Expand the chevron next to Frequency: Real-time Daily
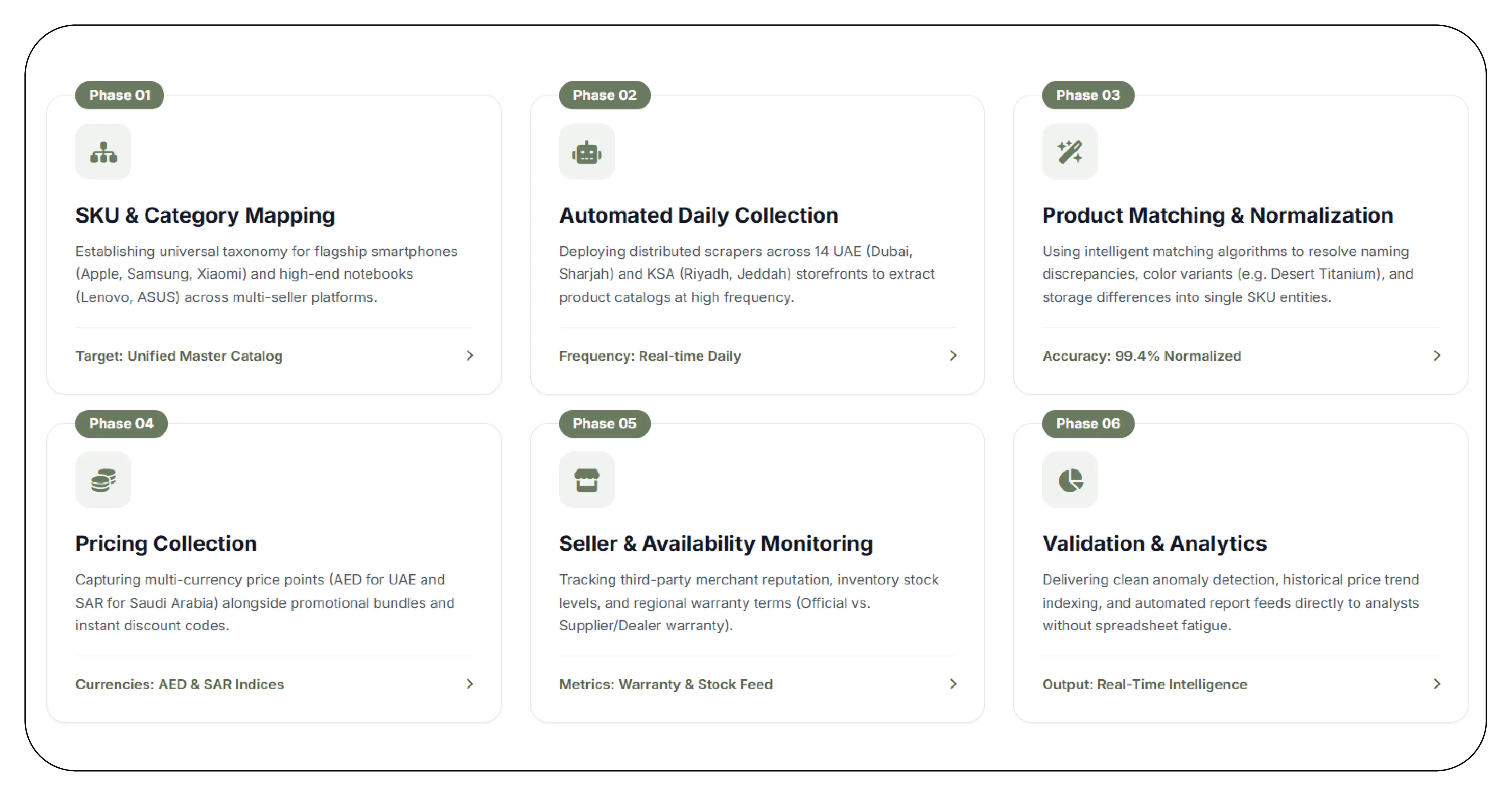 pos(953,356)
